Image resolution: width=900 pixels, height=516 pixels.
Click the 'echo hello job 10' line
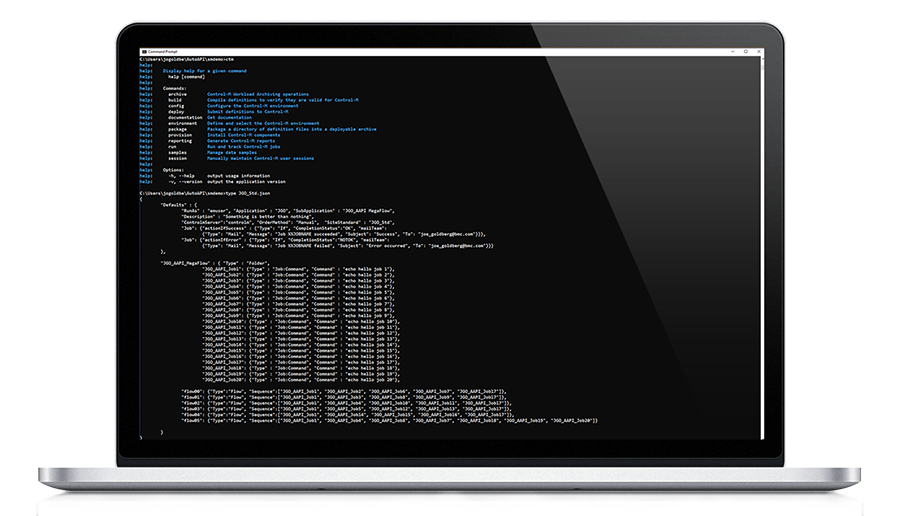301,321
